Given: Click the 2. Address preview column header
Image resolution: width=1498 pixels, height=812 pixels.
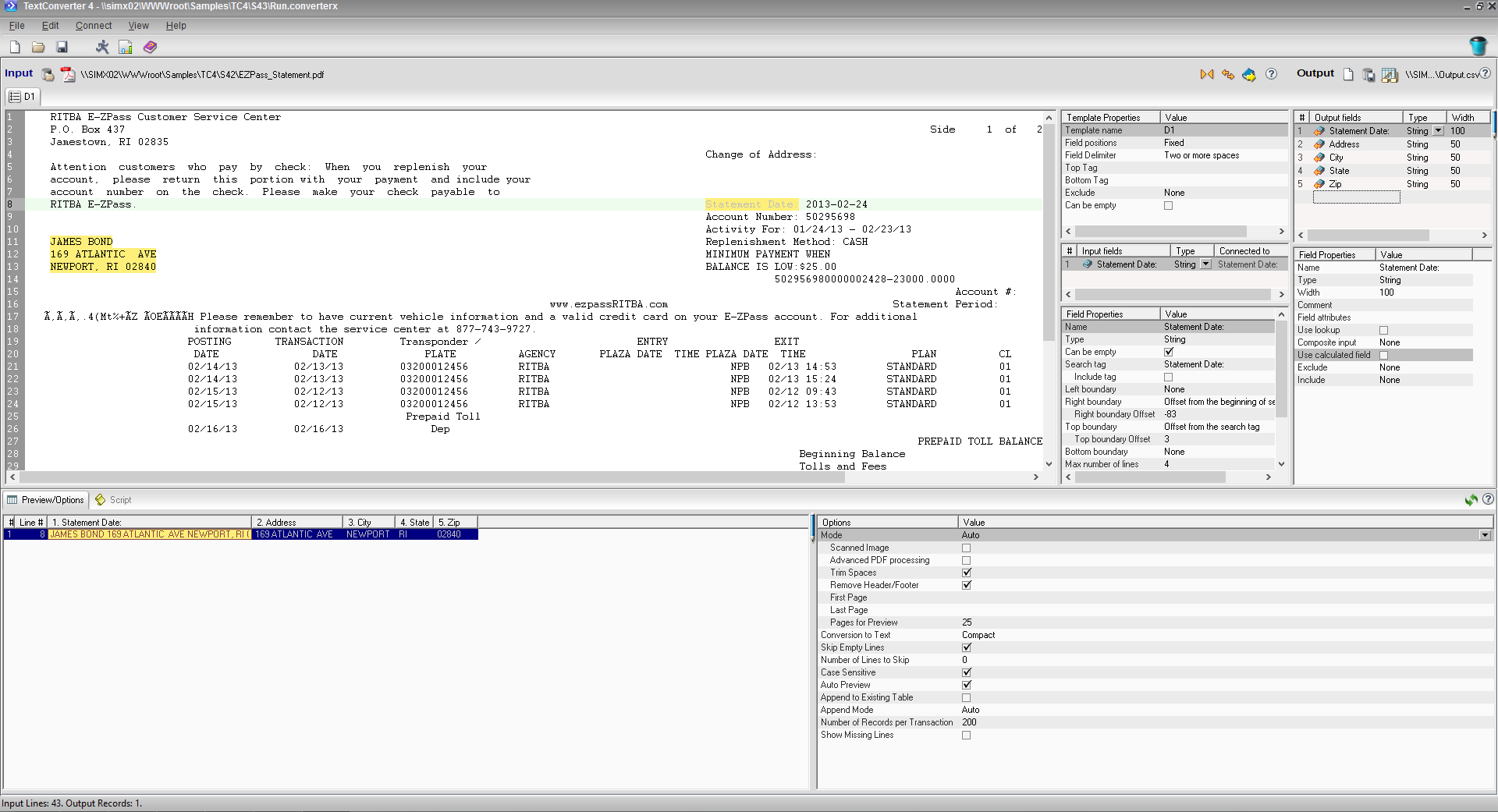Looking at the screenshot, I should pos(297,523).
